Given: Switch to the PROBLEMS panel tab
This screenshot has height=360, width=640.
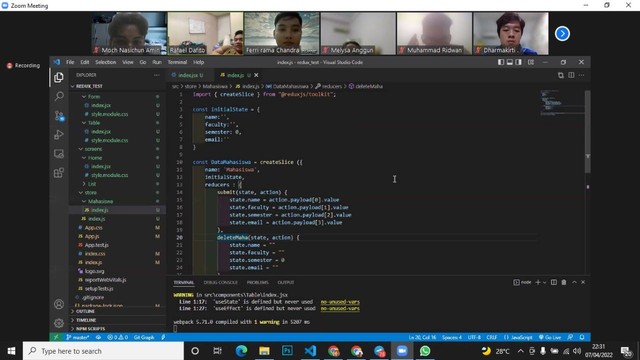Looking at the screenshot, I should click(x=258, y=282).
